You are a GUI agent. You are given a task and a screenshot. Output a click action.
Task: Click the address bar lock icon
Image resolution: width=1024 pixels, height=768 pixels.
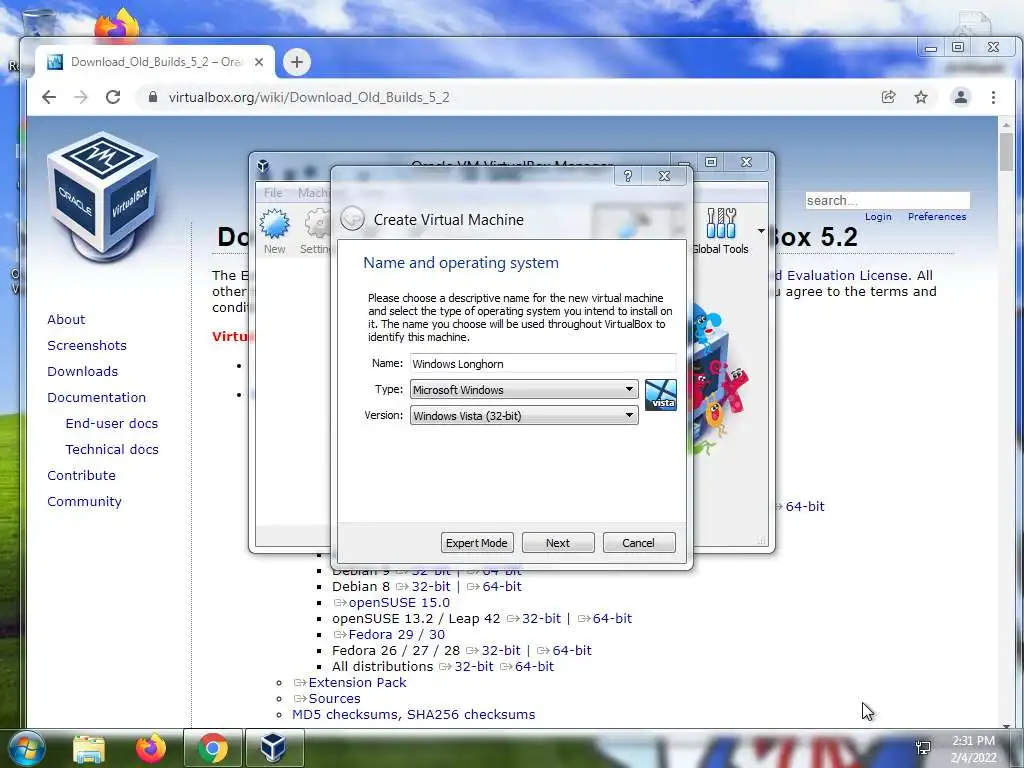click(153, 97)
